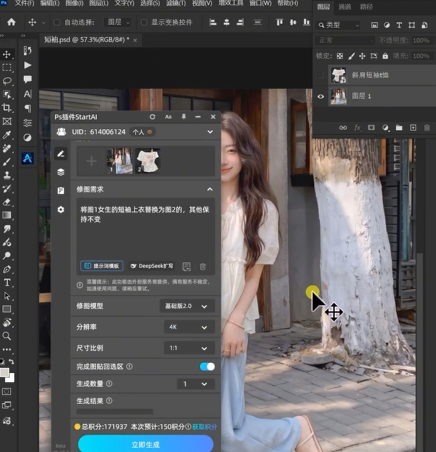The image size is (436, 452).
Task: Select the Rectangular Marquee tool
Action: pos(7,68)
